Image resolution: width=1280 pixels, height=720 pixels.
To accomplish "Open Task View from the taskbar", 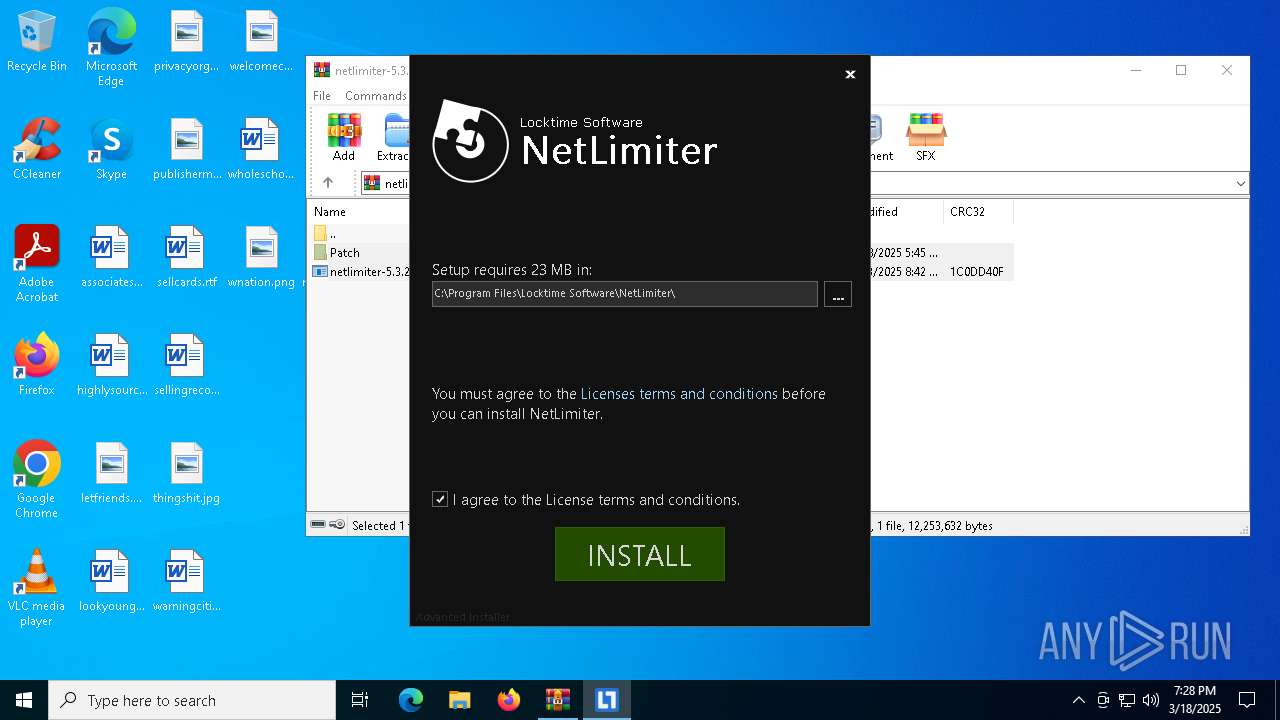I will [x=360, y=700].
